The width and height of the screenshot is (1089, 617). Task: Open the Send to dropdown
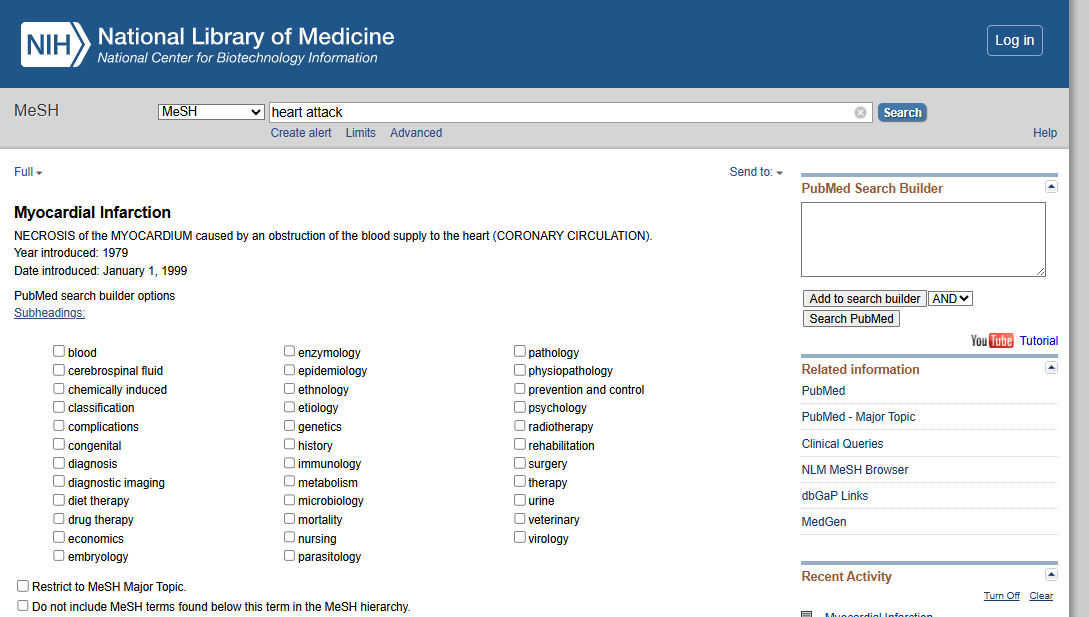click(x=756, y=172)
